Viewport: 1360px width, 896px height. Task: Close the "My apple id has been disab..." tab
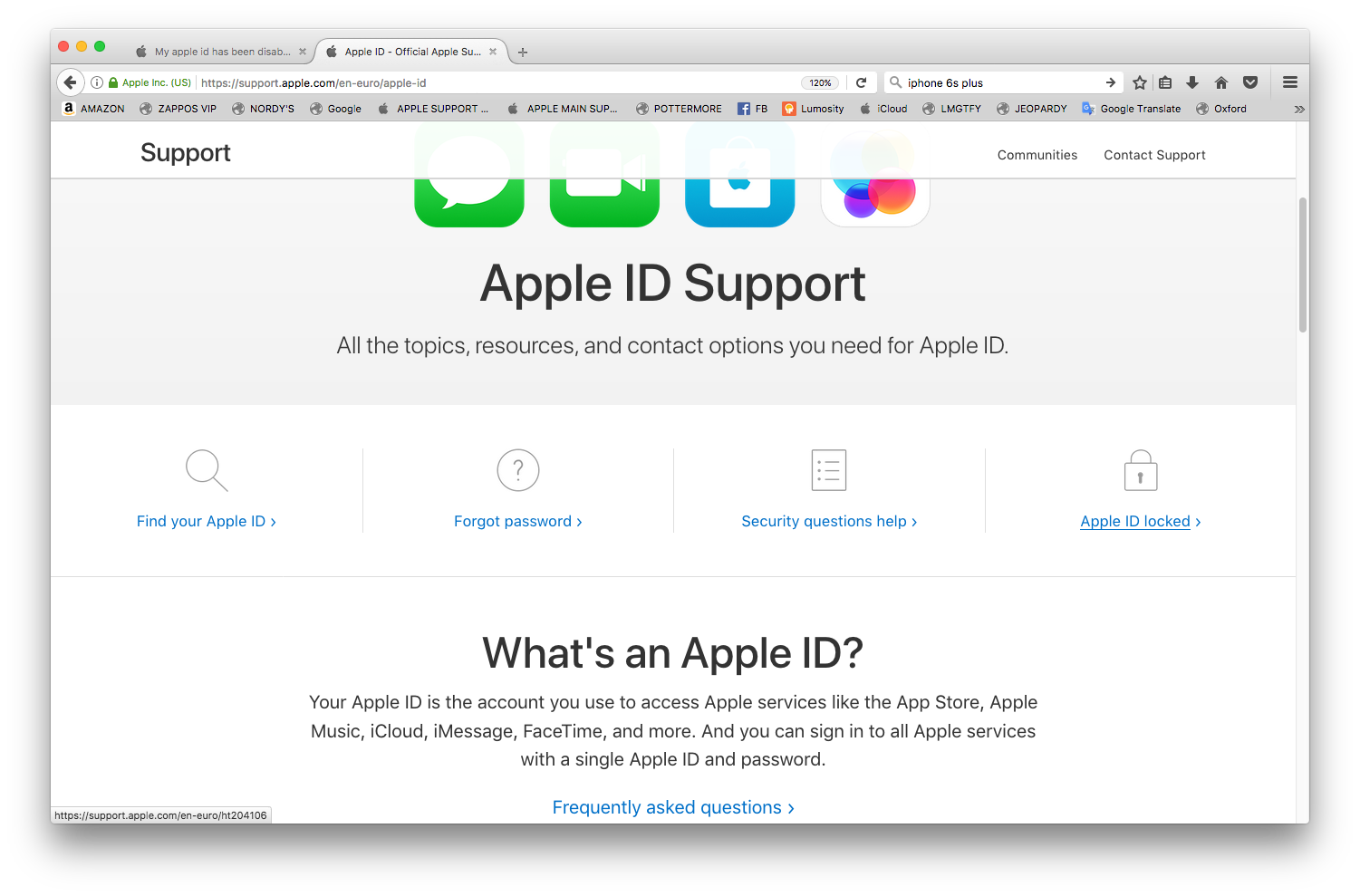click(303, 52)
